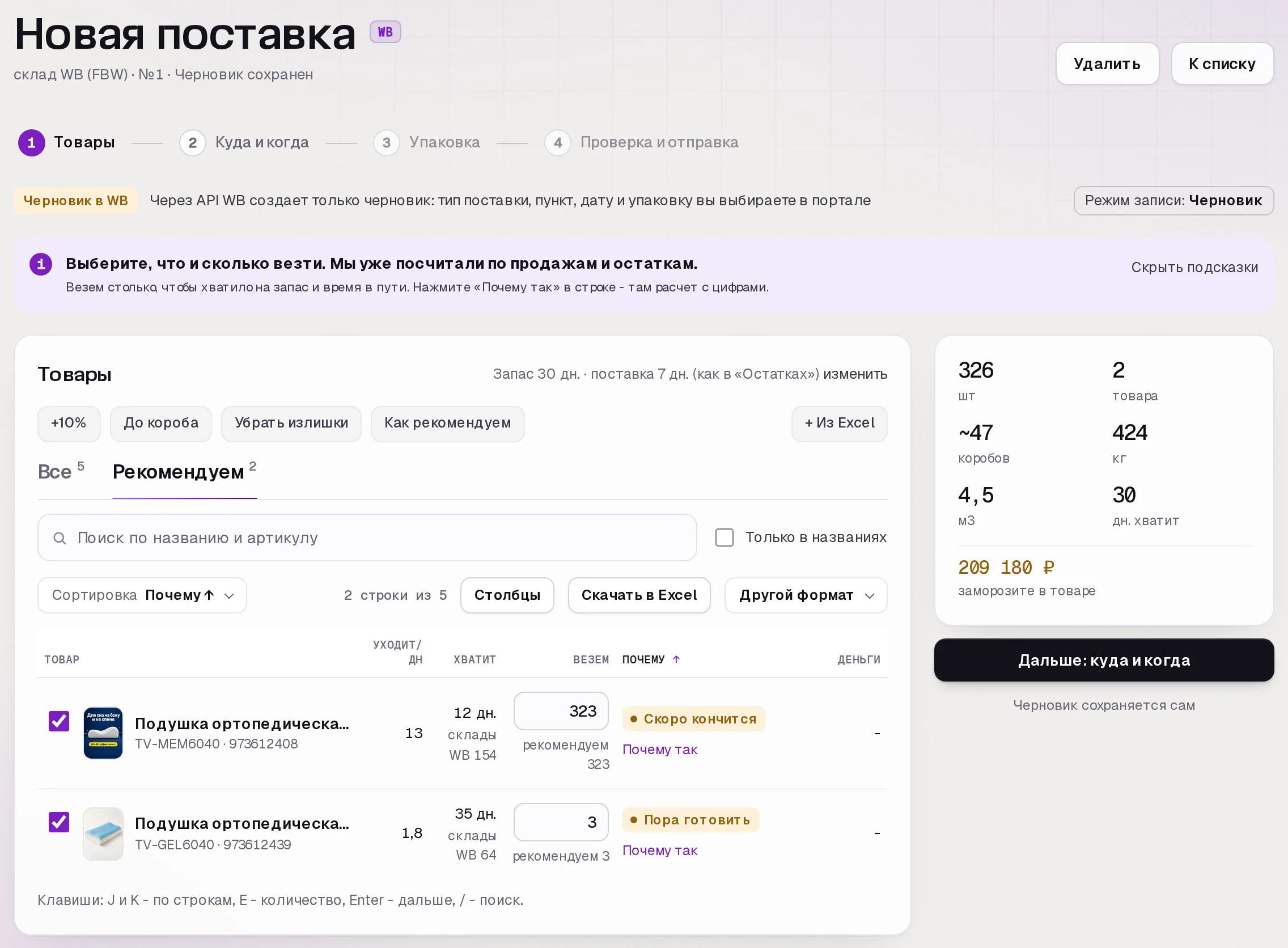Focus the search by name and article field

coord(367,538)
